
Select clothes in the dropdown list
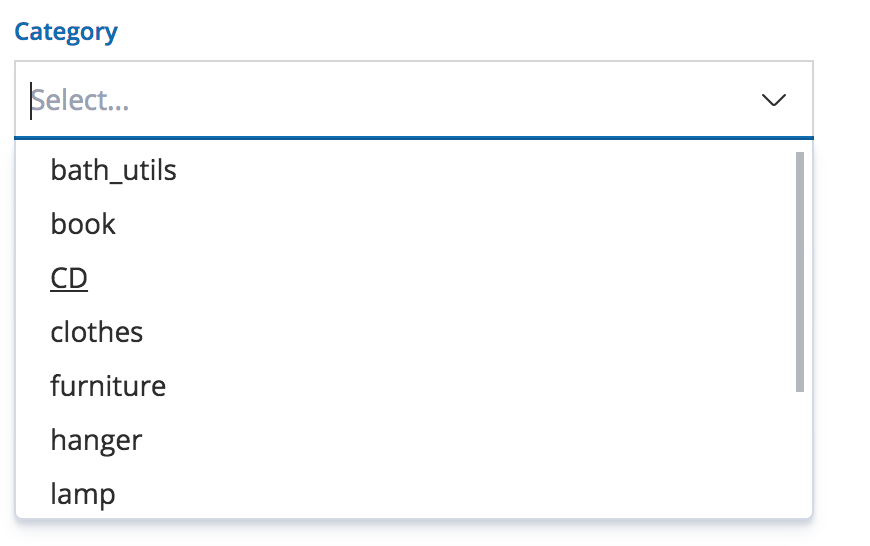tap(97, 332)
